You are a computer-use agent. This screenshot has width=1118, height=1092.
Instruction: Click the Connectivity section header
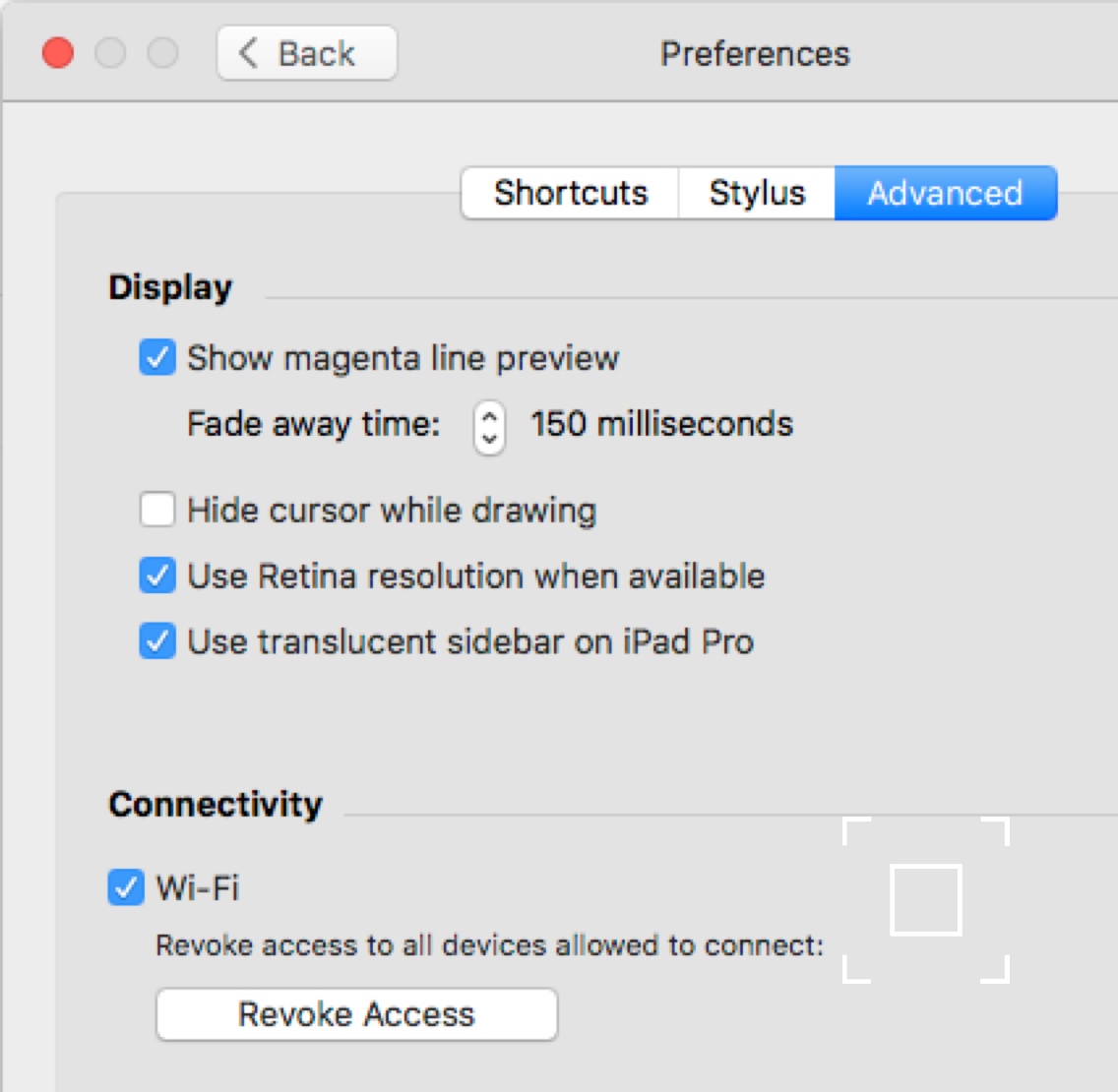coord(215,804)
